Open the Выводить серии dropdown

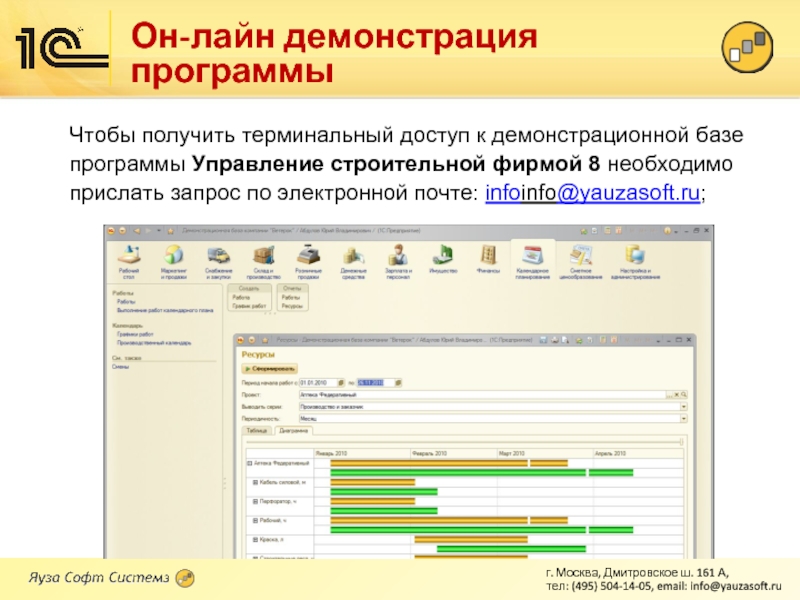(684, 407)
